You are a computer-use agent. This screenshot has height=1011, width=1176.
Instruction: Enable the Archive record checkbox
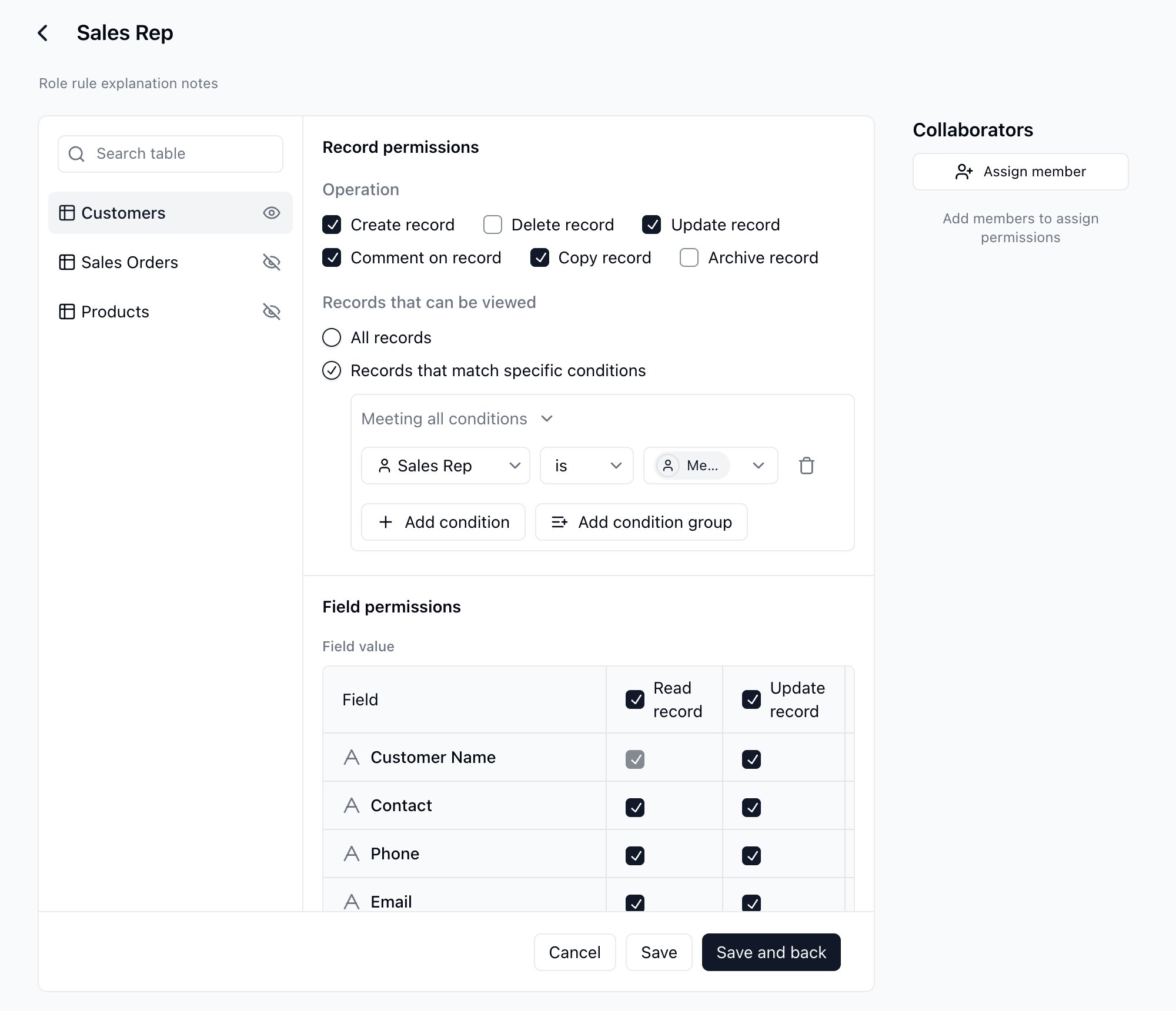(x=689, y=257)
